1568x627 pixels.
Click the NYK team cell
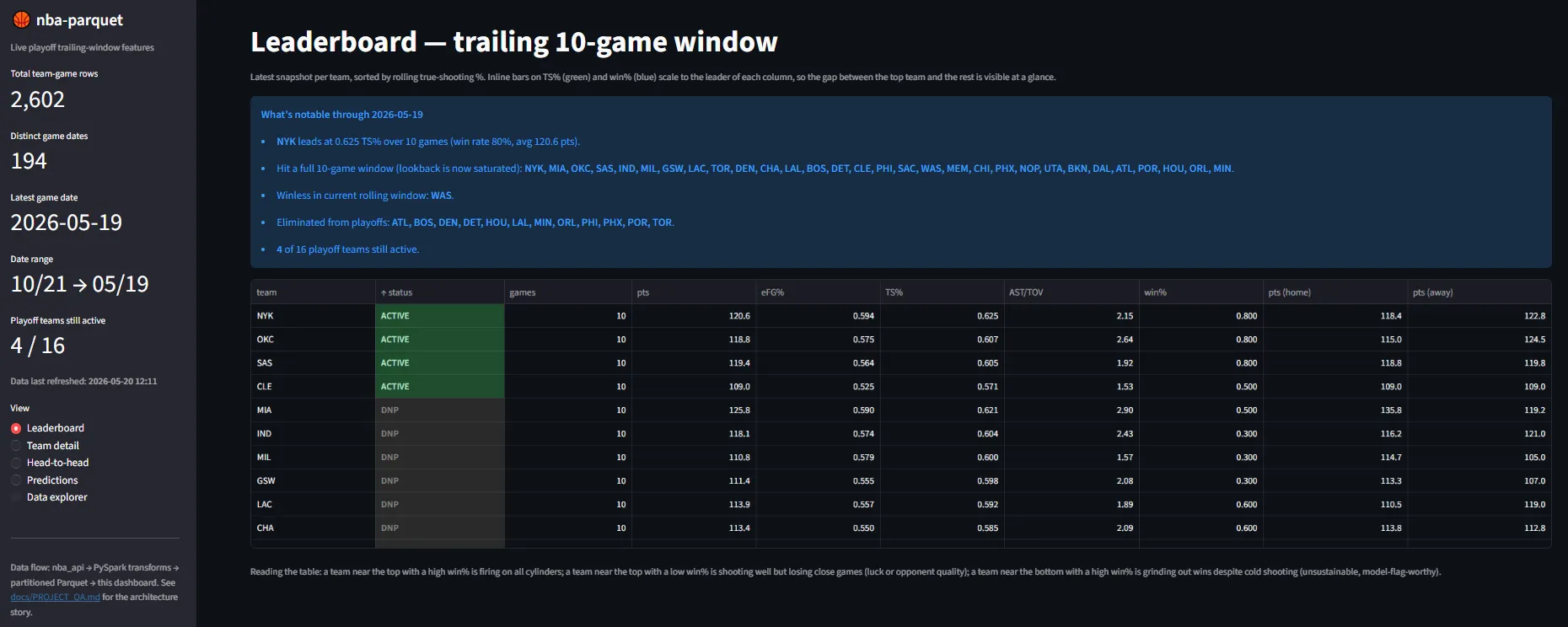(x=313, y=316)
